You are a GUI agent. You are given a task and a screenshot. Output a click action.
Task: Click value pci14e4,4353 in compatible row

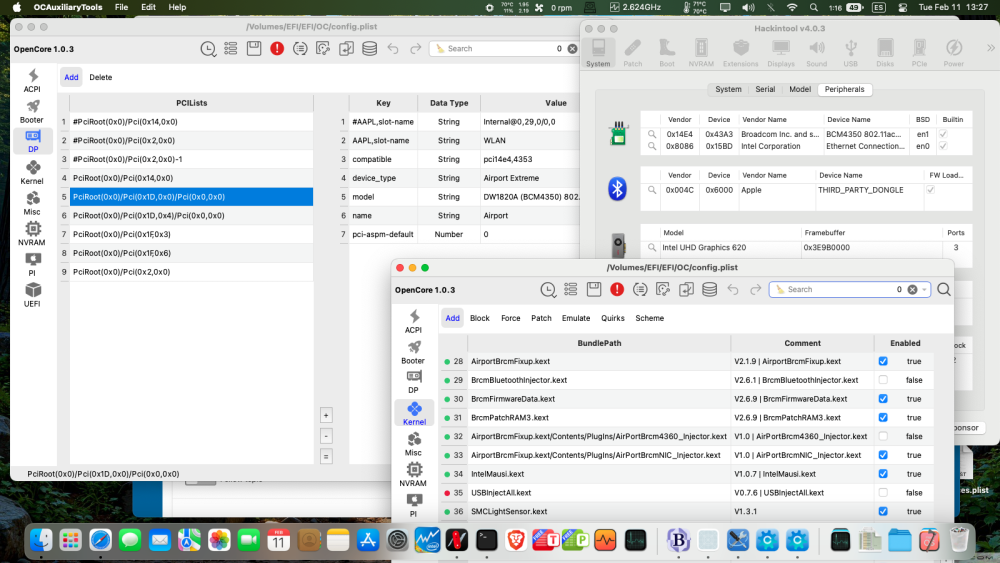click(508, 159)
